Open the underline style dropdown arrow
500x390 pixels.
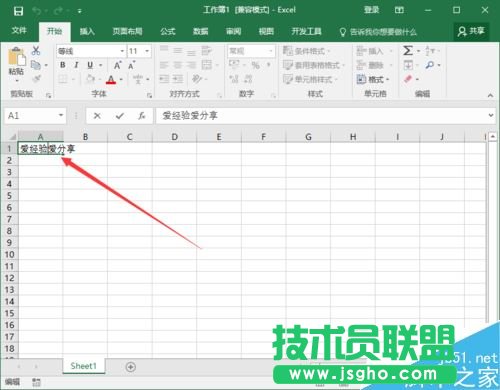[100, 65]
